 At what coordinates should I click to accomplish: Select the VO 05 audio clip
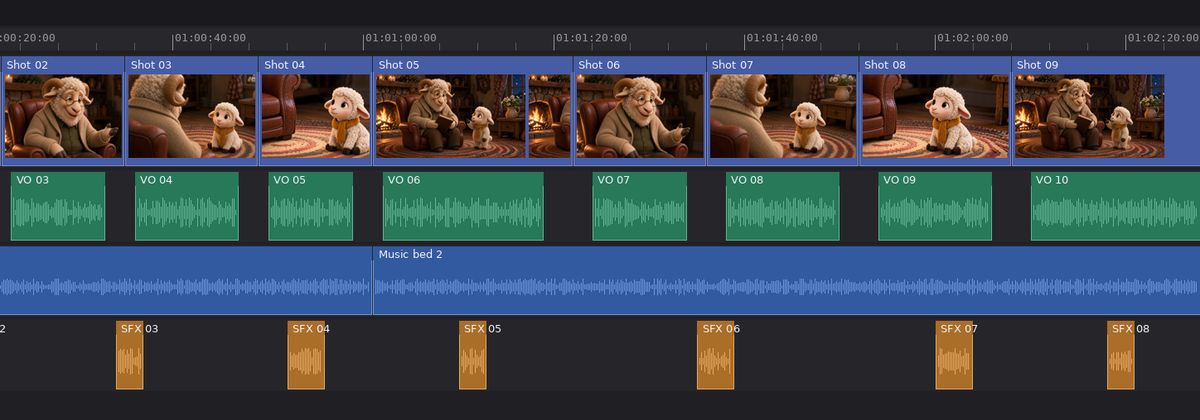point(311,206)
